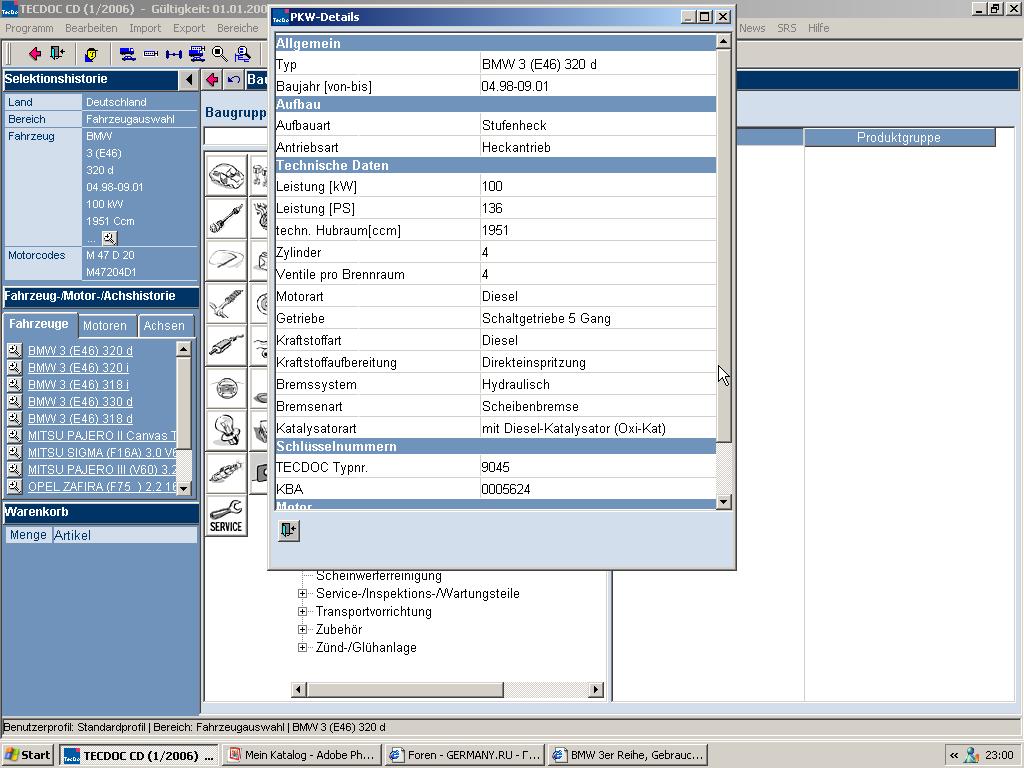The height and width of the screenshot is (768, 1024).
Task: Click scroll down arrow in vehicle history list
Action: [184, 488]
